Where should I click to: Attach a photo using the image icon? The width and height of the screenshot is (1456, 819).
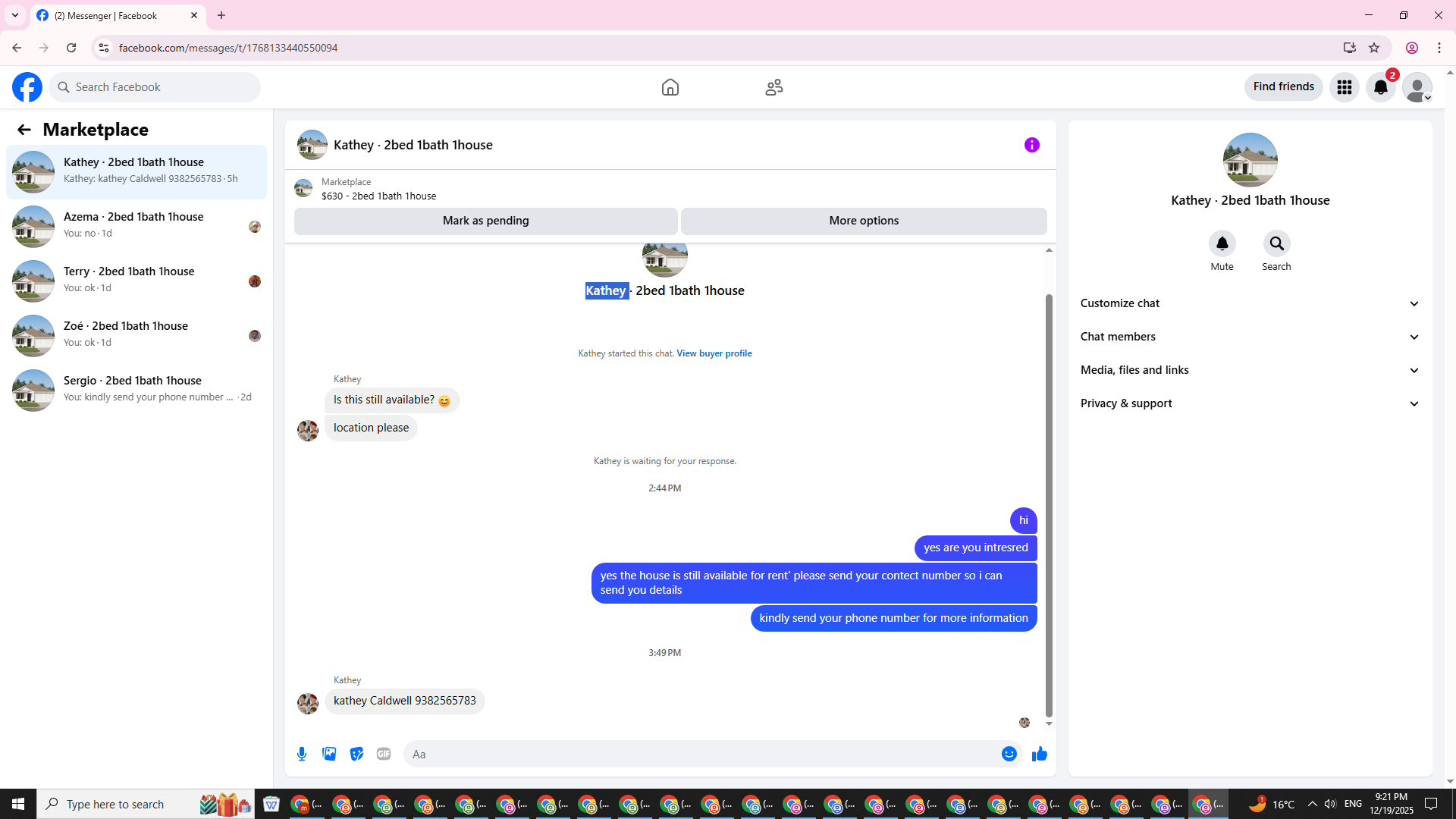329,754
